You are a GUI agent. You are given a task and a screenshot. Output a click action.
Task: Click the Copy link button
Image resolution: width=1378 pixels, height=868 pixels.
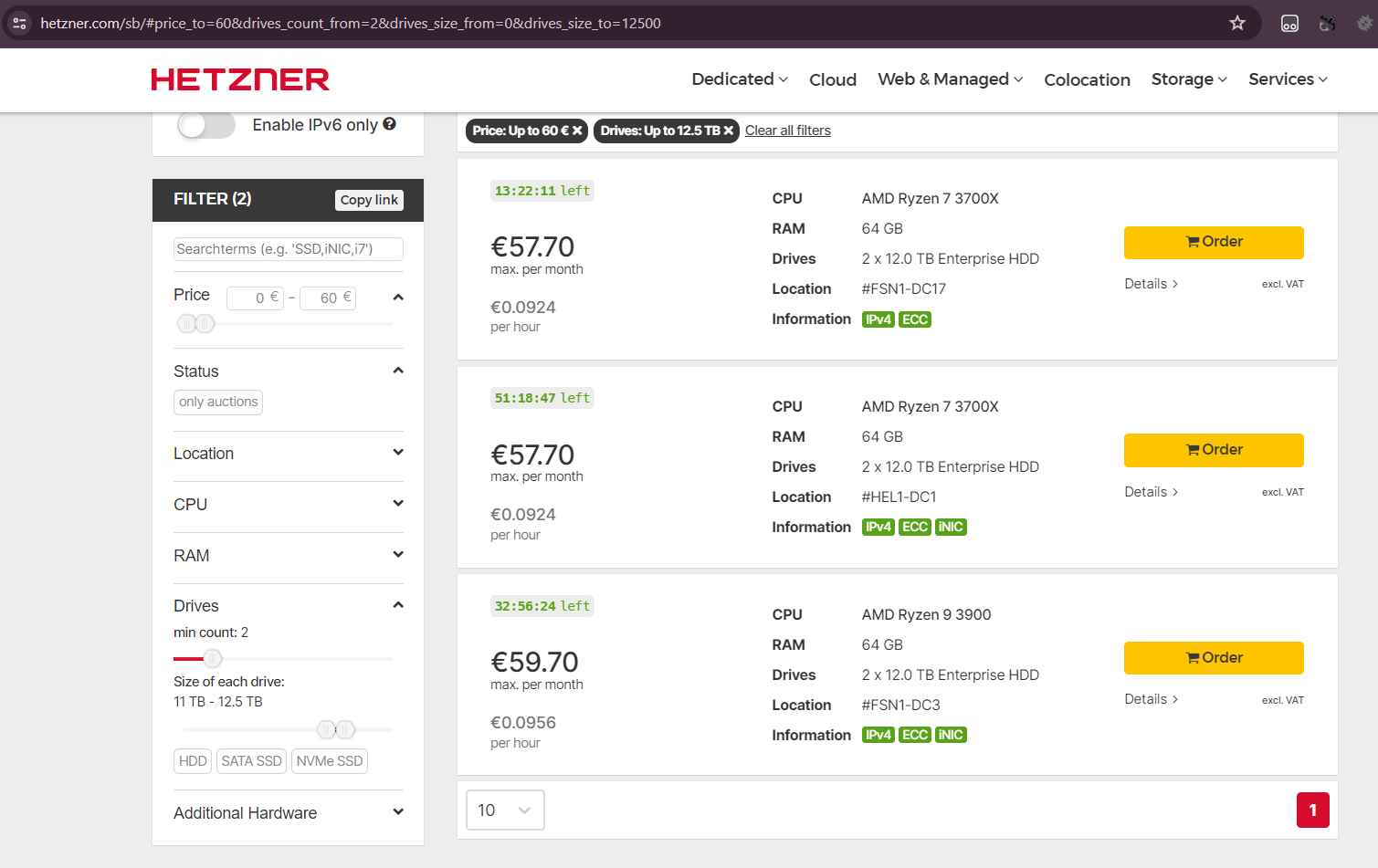tap(369, 200)
